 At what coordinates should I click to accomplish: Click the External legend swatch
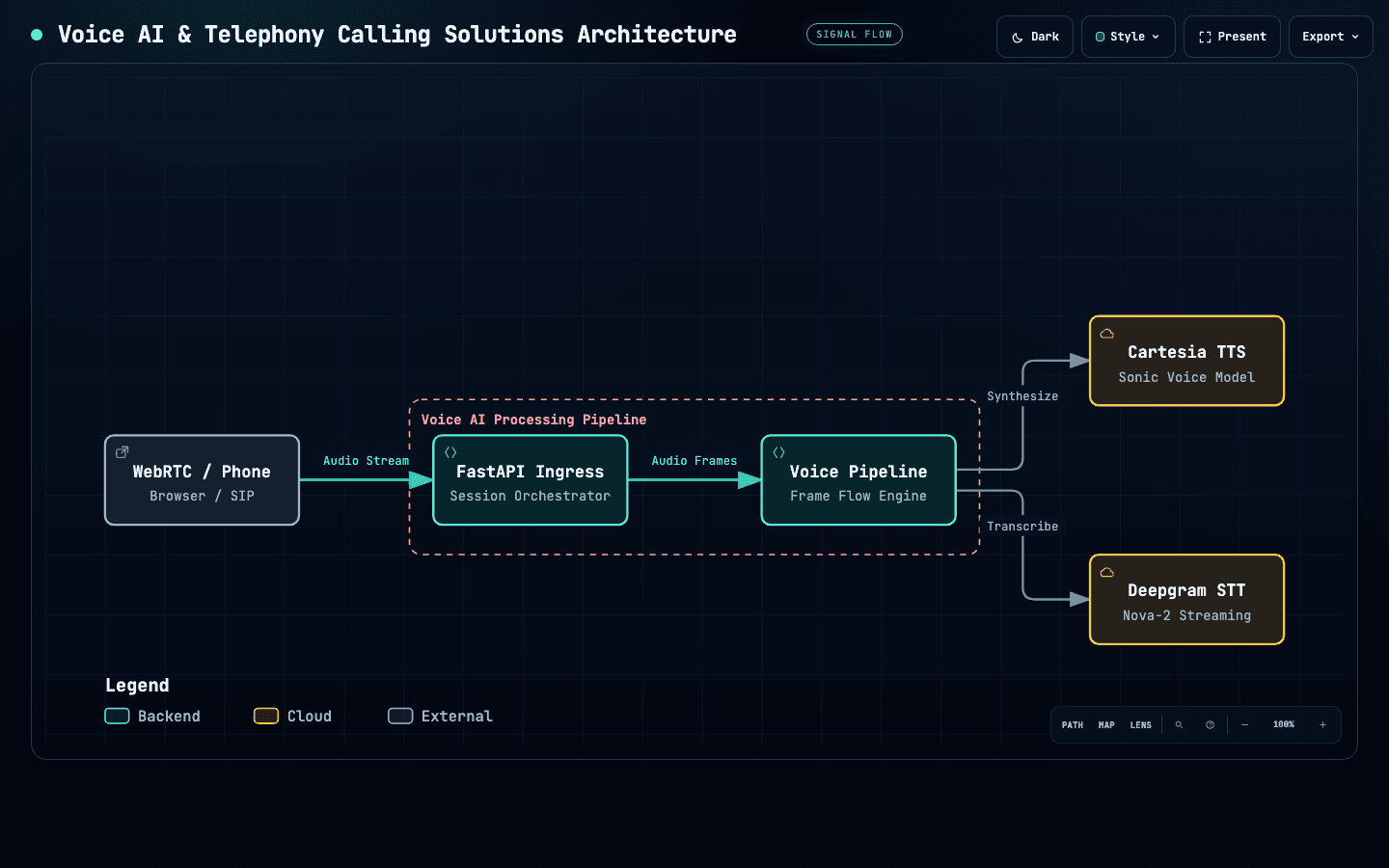click(x=400, y=716)
